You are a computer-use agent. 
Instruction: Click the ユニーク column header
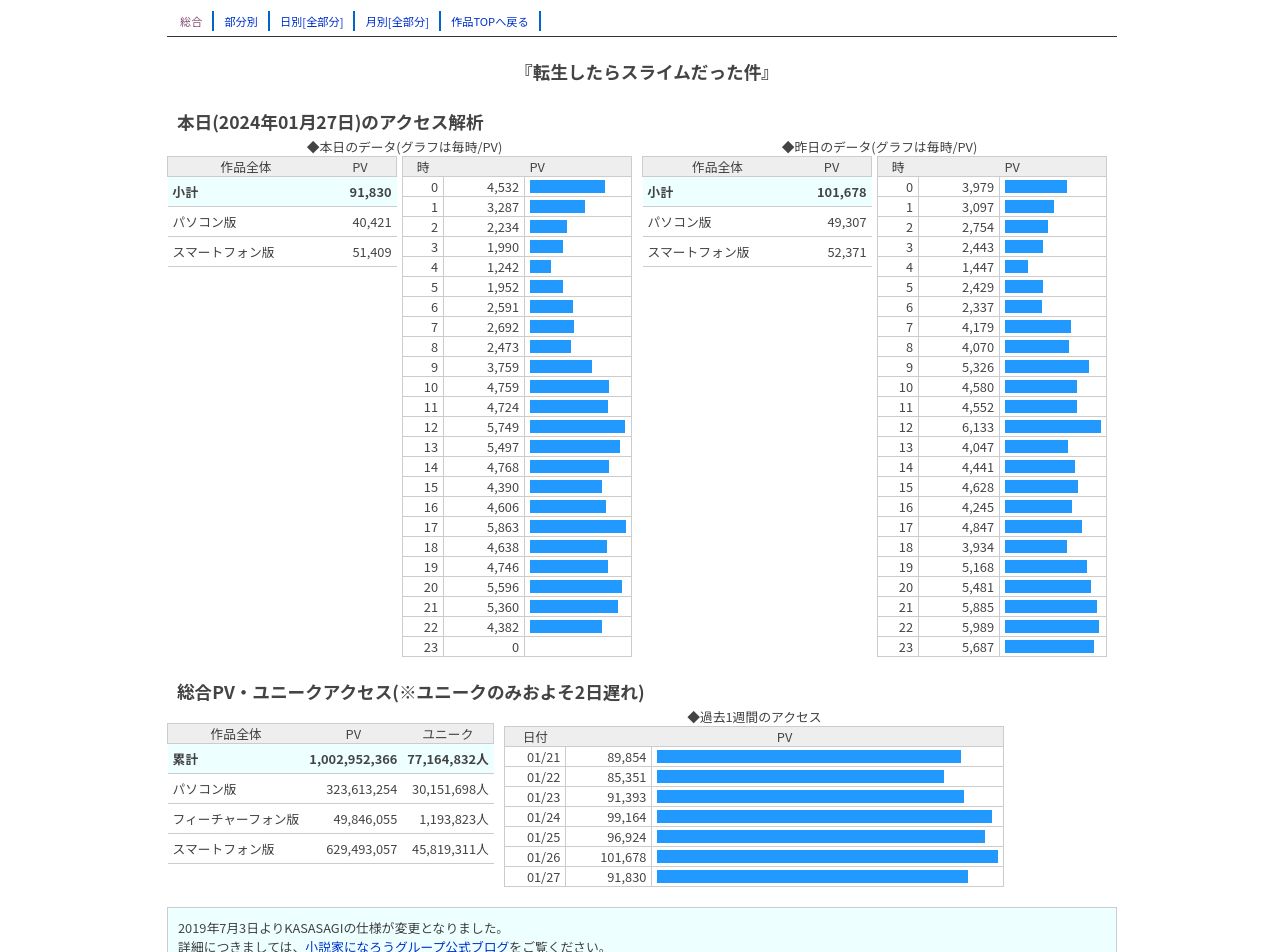click(x=448, y=734)
